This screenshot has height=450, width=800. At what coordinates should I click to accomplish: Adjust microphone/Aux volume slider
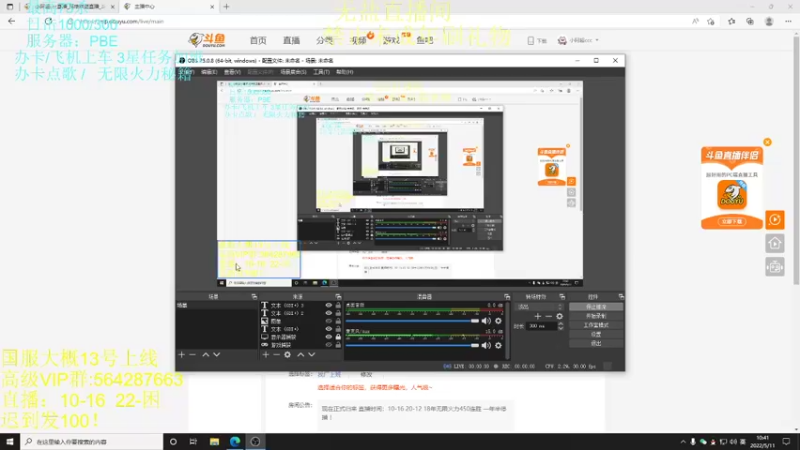pyautogui.click(x=412, y=345)
